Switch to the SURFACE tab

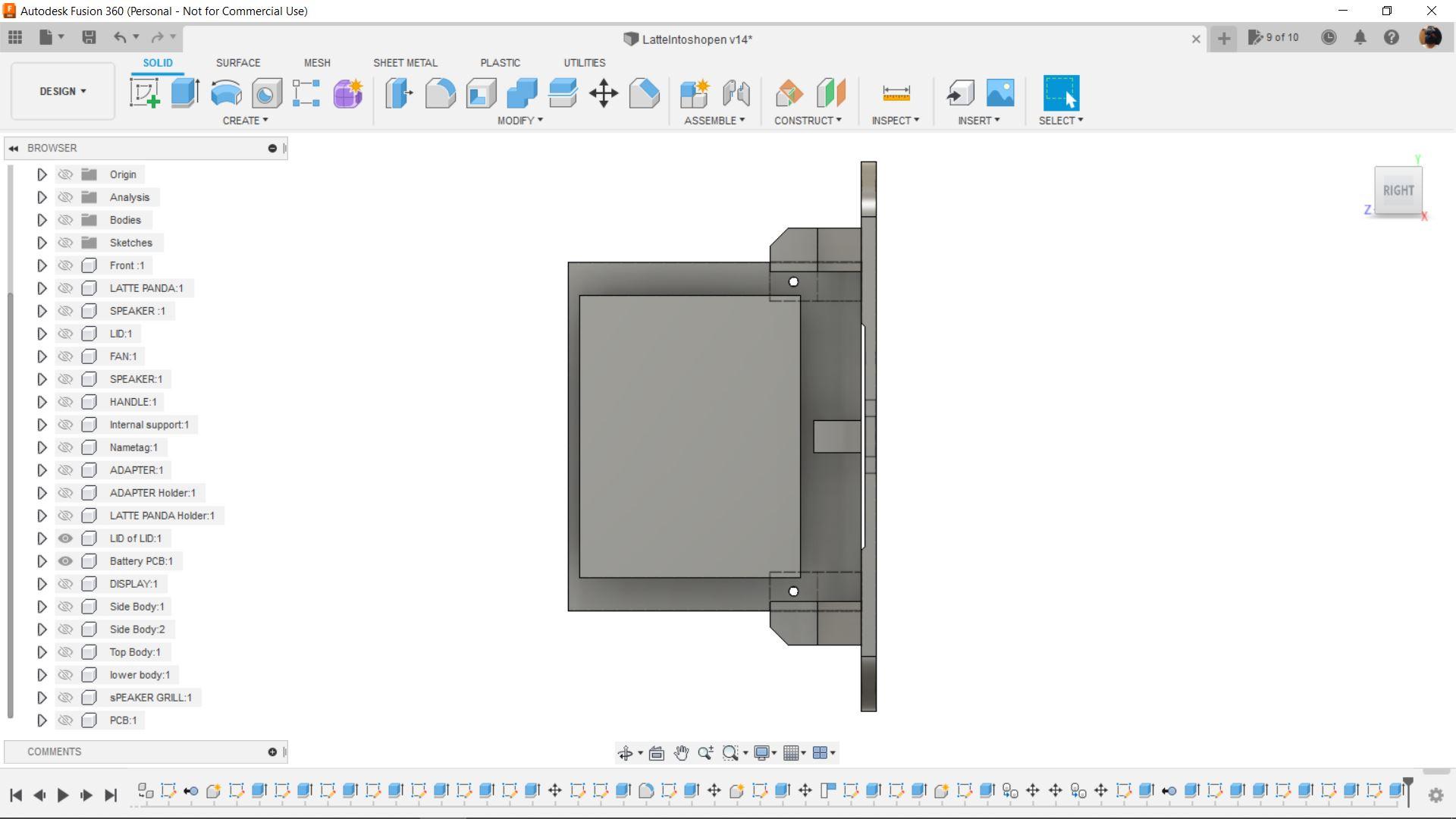tap(237, 63)
